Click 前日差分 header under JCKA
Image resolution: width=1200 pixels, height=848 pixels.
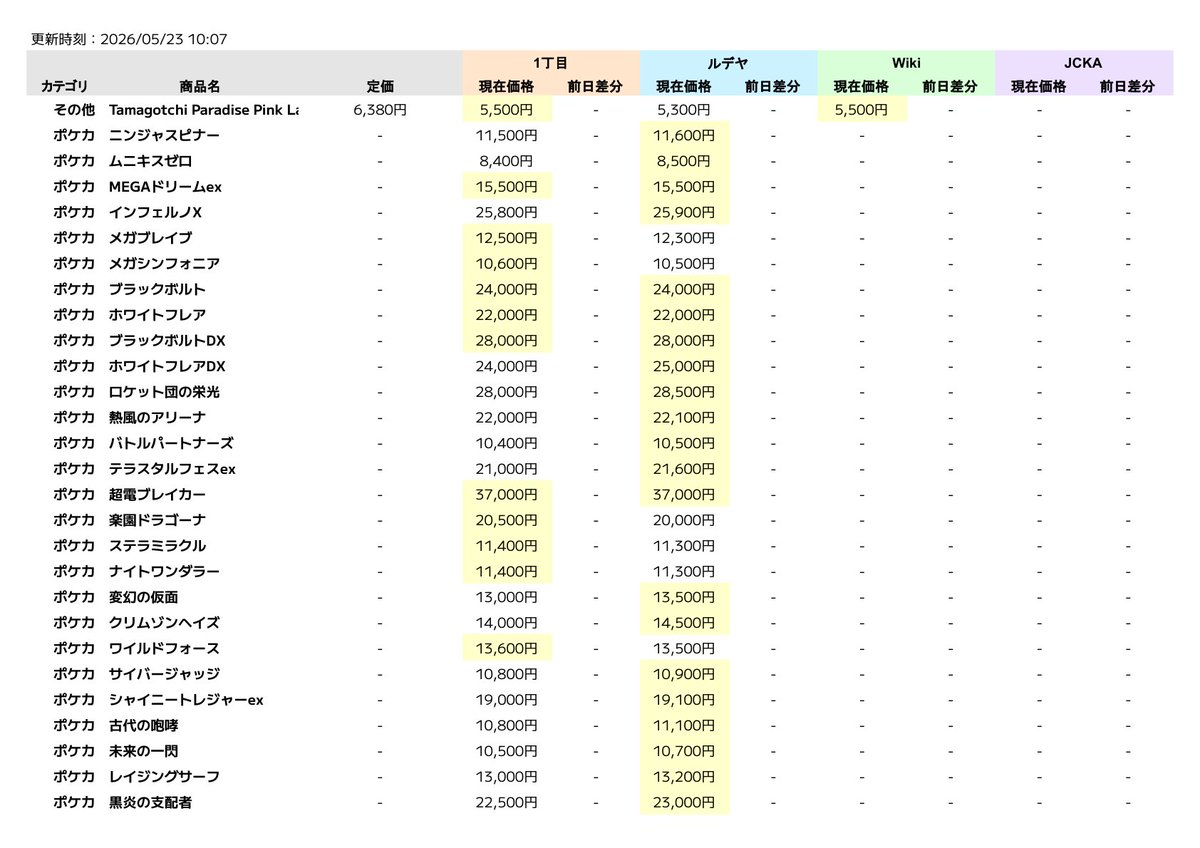click(1128, 87)
